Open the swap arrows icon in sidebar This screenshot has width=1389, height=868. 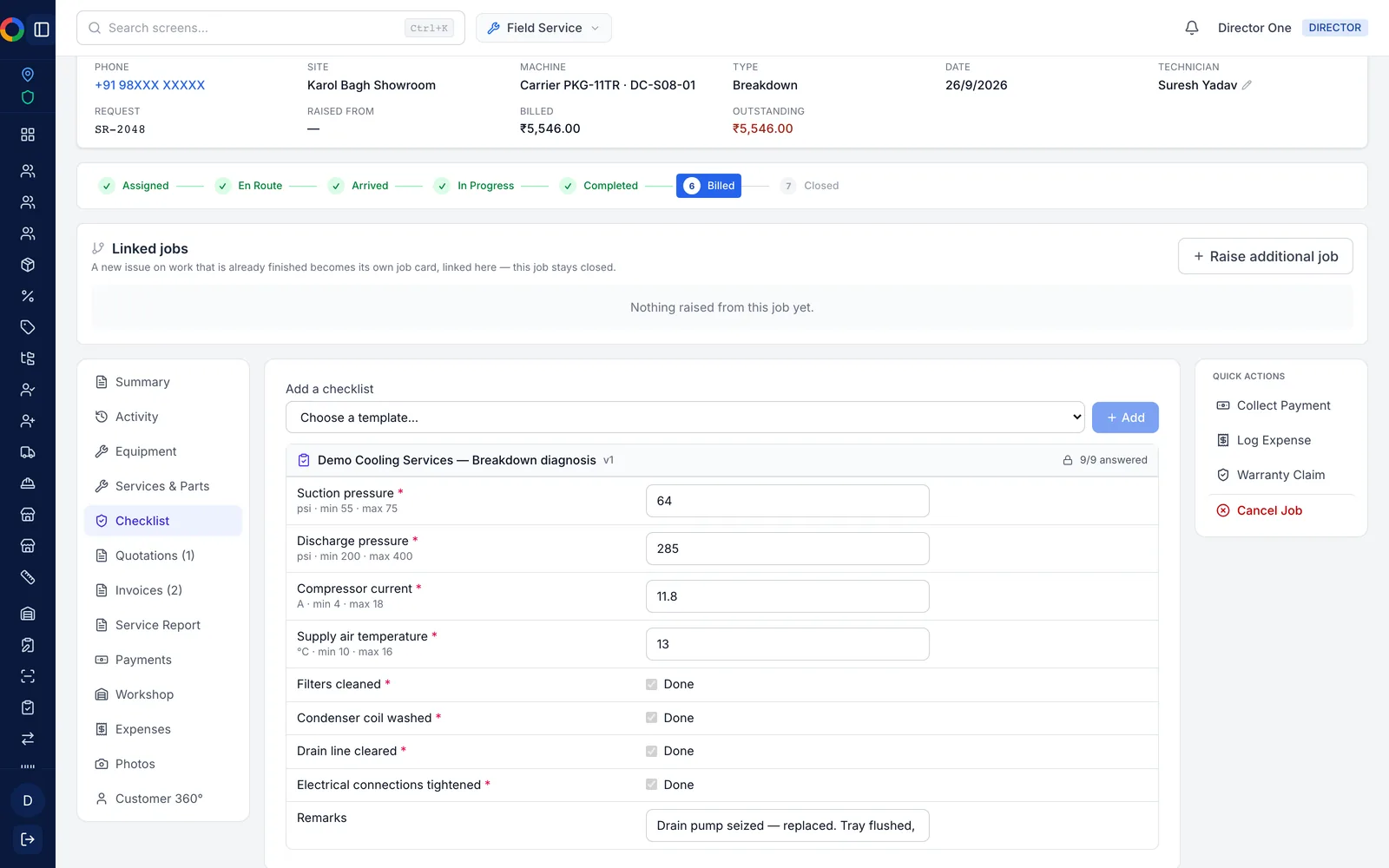click(x=28, y=739)
